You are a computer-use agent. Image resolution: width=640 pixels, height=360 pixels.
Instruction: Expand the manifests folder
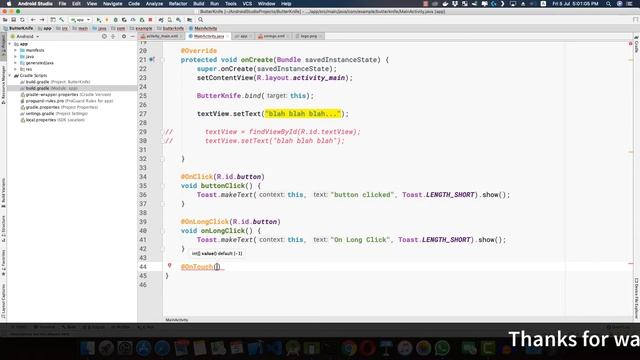pos(16,50)
